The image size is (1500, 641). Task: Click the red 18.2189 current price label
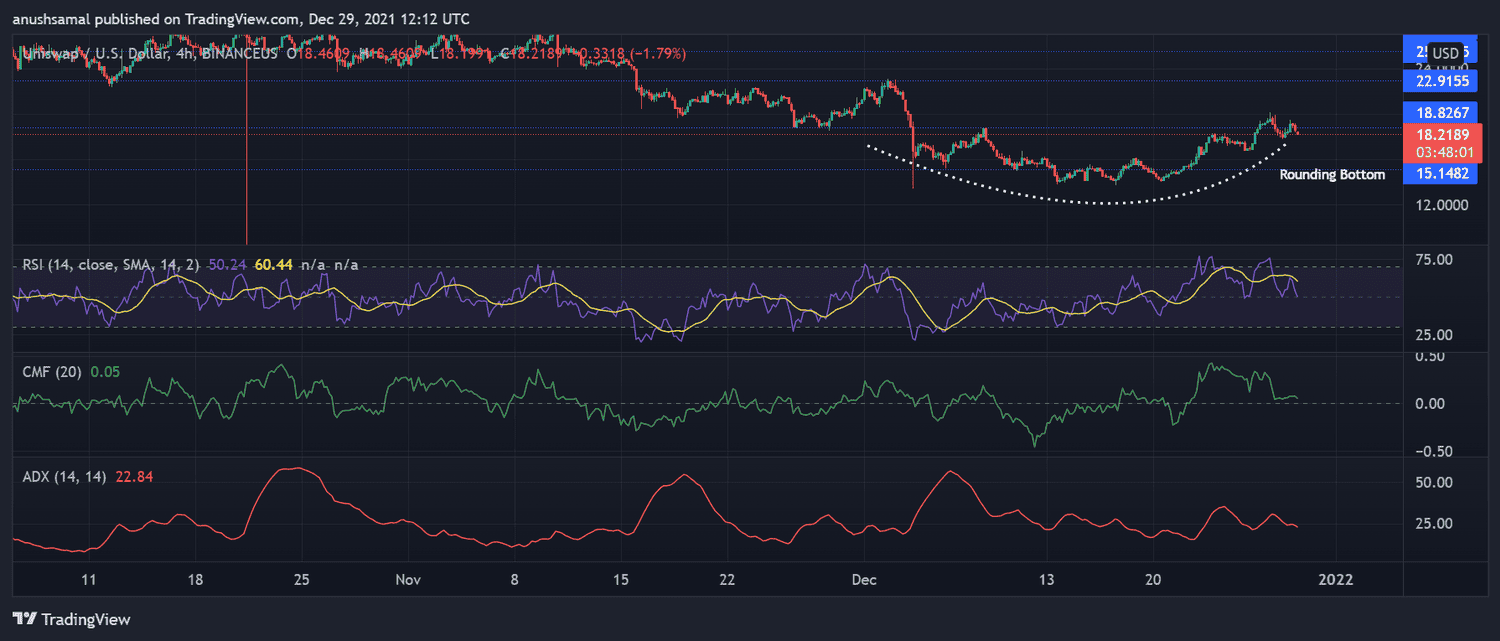click(1439, 135)
